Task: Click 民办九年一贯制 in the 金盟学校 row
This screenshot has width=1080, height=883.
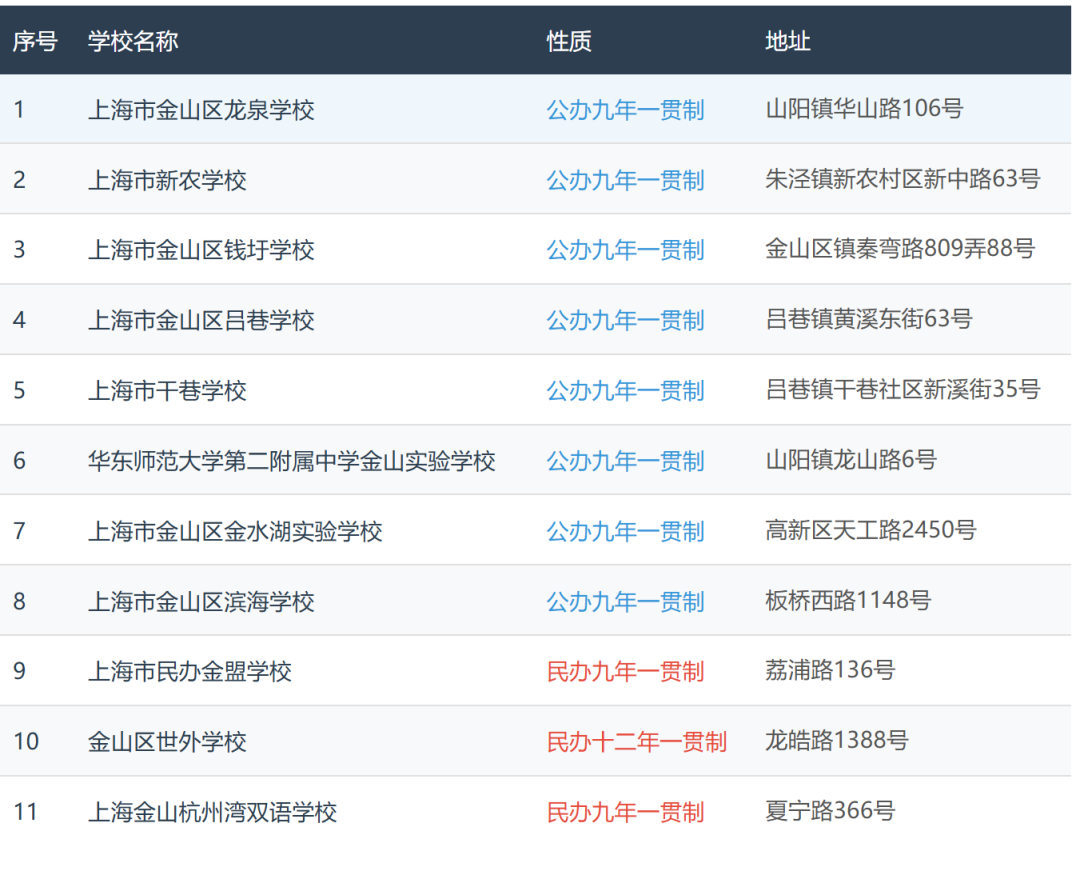Action: click(x=625, y=672)
